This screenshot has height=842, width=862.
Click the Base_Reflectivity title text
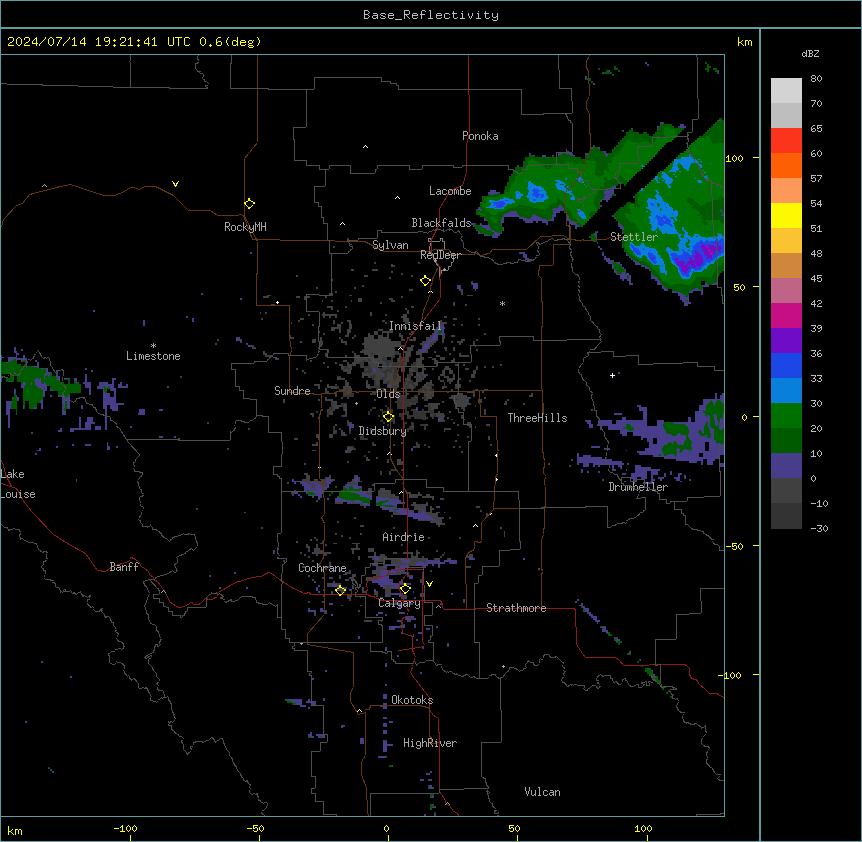431,15
